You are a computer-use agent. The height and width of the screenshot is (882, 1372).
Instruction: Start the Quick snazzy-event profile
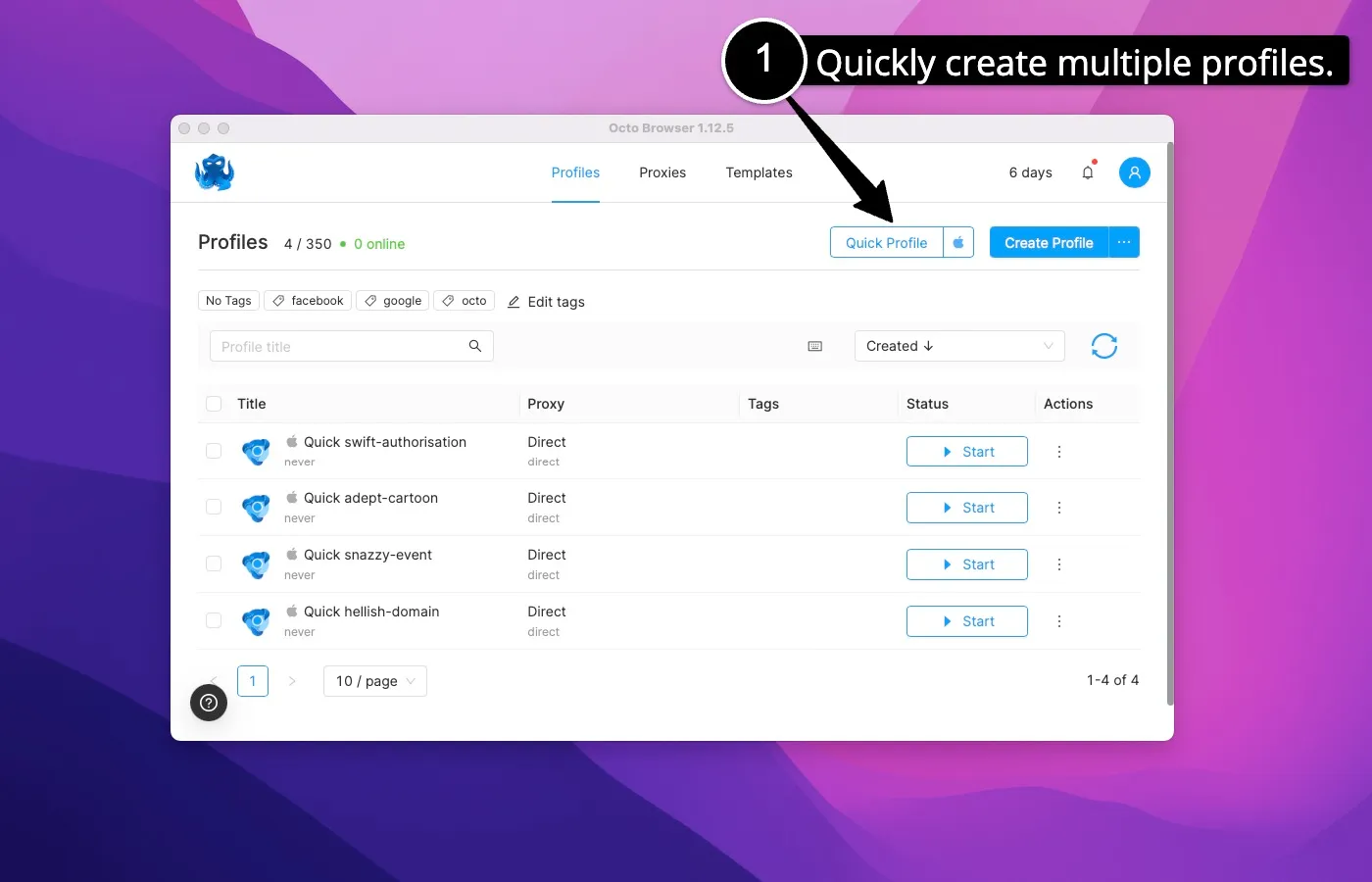coord(966,563)
